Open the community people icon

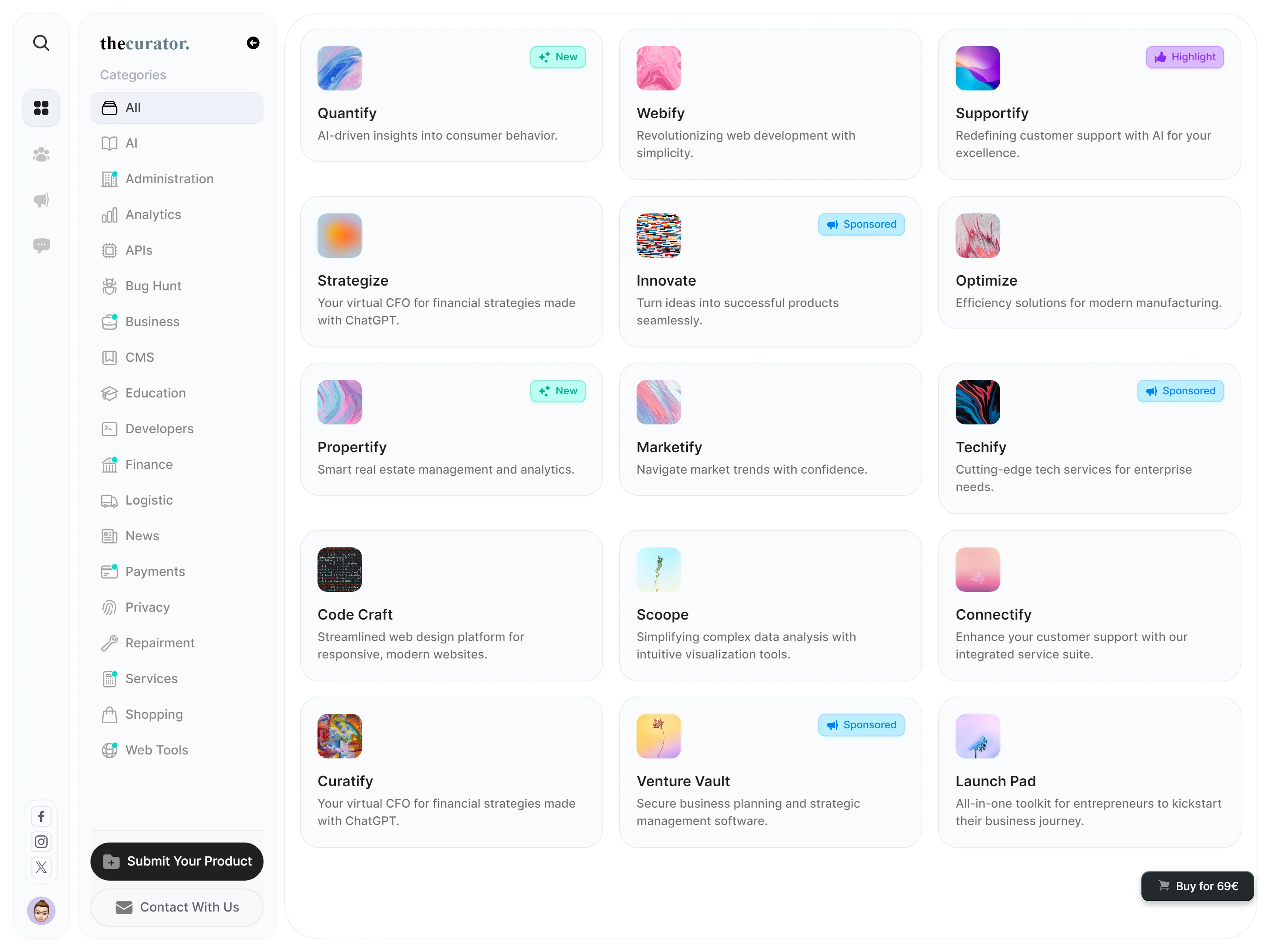click(x=41, y=154)
